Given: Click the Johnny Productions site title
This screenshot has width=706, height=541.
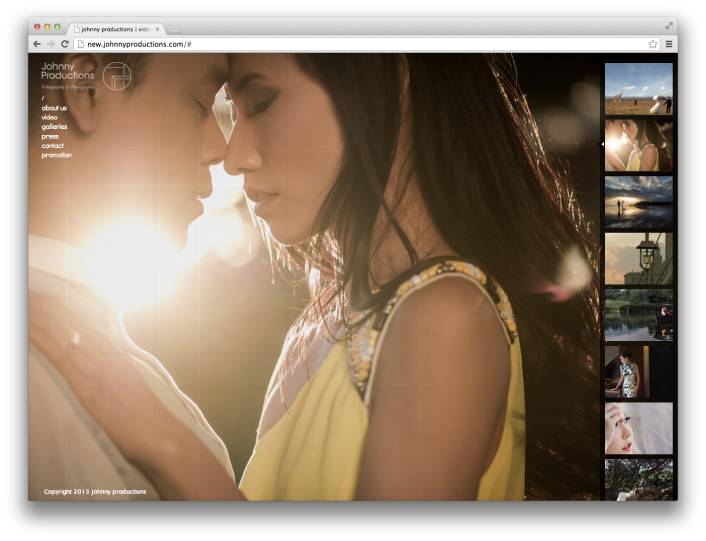Looking at the screenshot, I should pos(68,71).
